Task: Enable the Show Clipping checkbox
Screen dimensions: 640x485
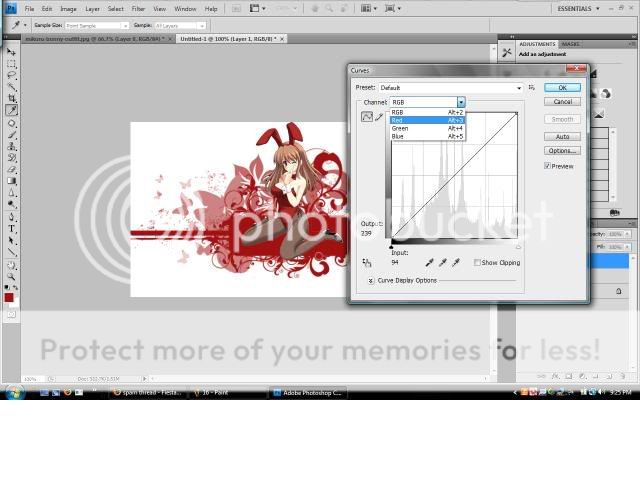Action: pos(477,263)
